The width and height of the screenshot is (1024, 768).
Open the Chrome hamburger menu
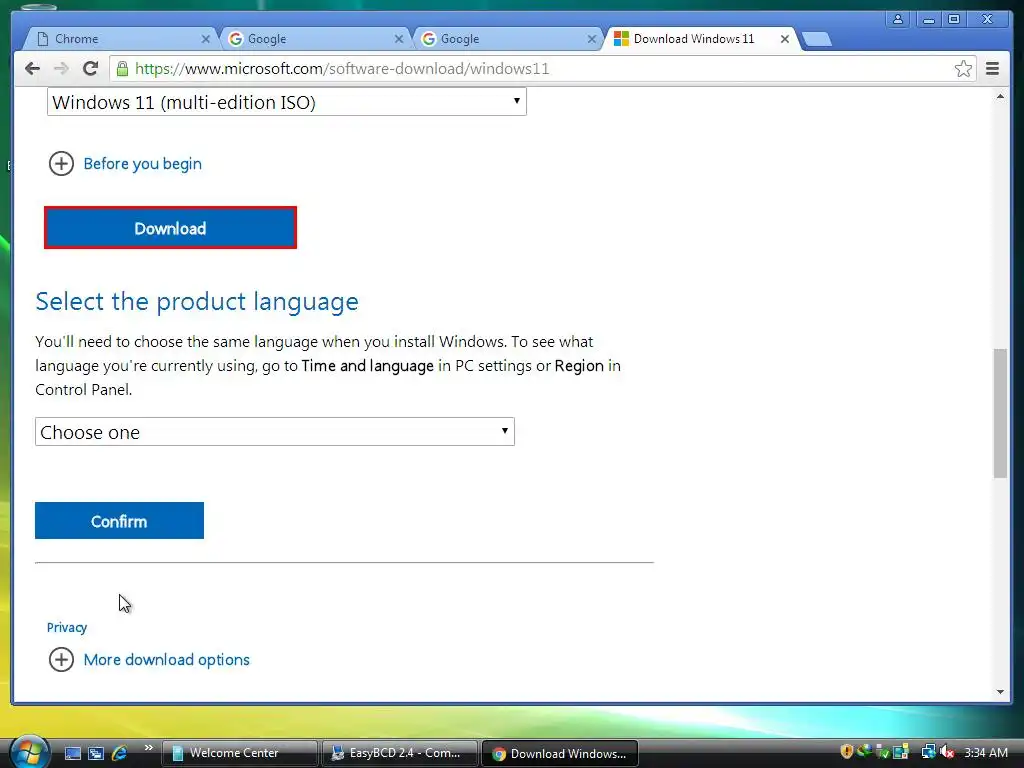pyautogui.click(x=992, y=69)
